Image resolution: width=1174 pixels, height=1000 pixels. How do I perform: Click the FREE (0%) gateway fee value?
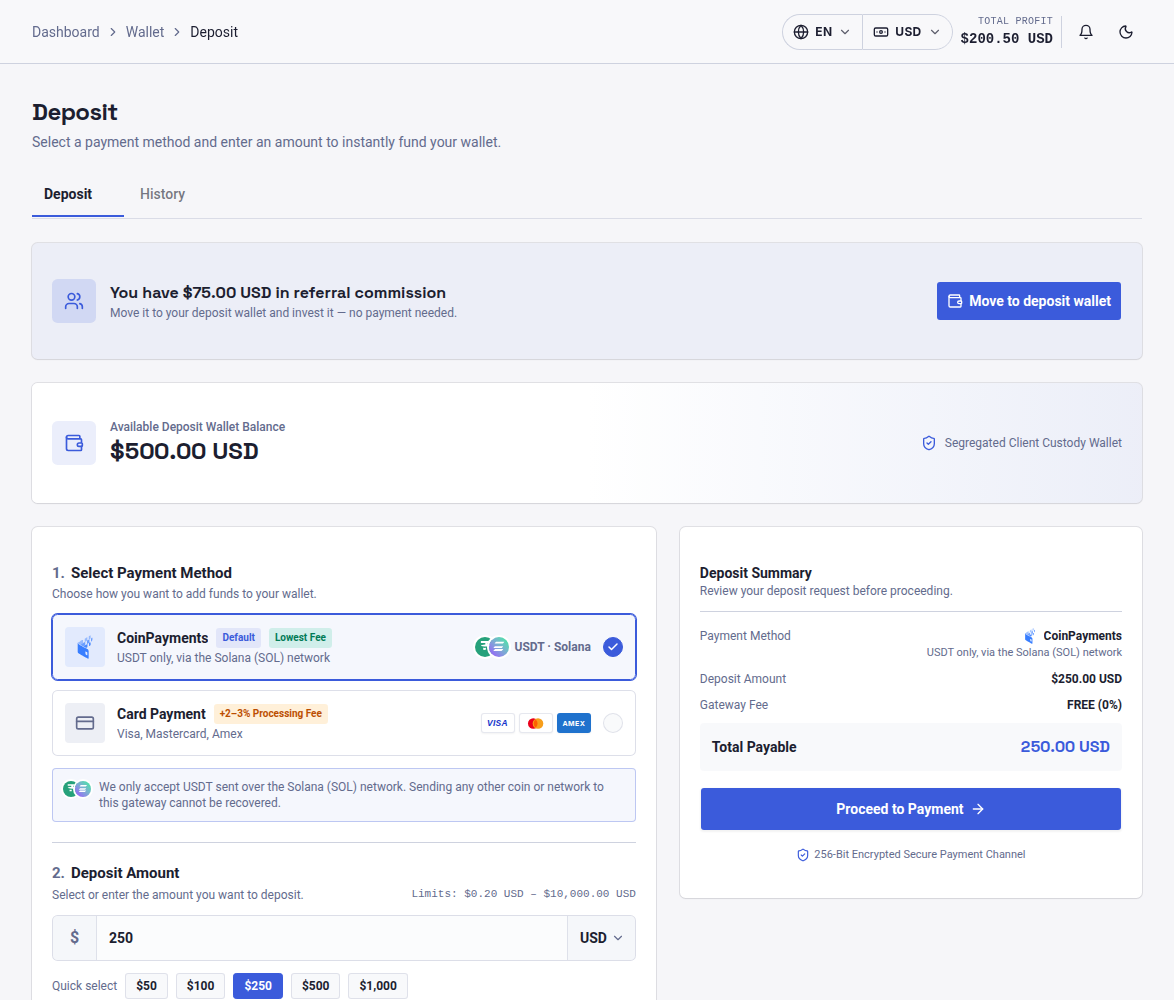tap(1094, 705)
